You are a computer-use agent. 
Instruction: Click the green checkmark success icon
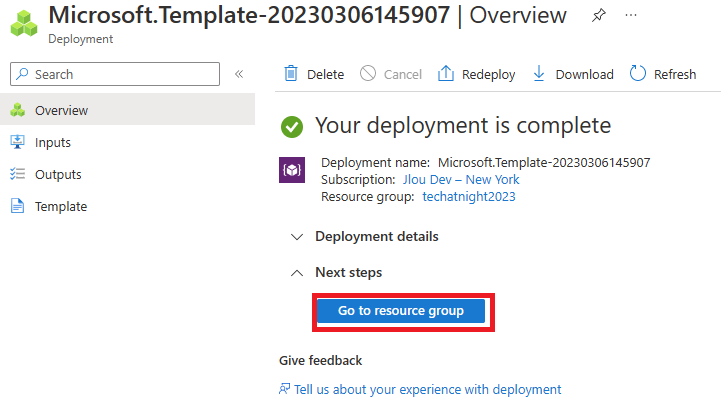(292, 126)
